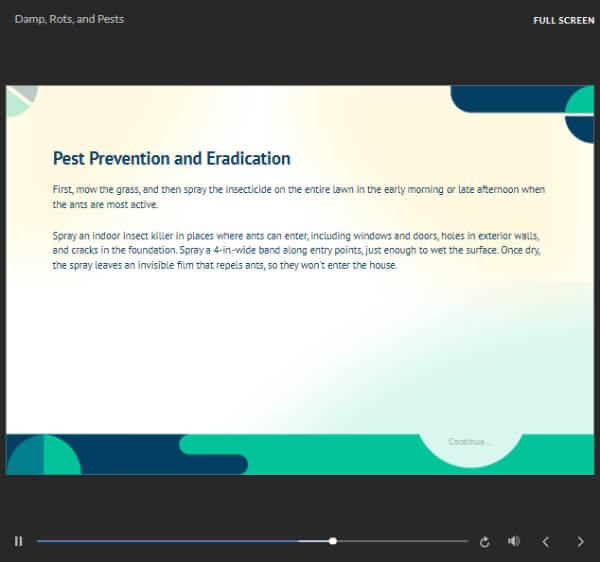Click the replay slide icon
The image size is (600, 562).
(x=485, y=541)
